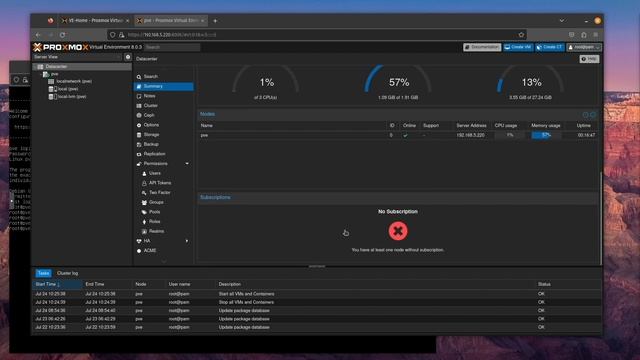Click the Search magnifier in Datacenter menu
Viewport: 640px width, 360px height.
click(x=139, y=77)
